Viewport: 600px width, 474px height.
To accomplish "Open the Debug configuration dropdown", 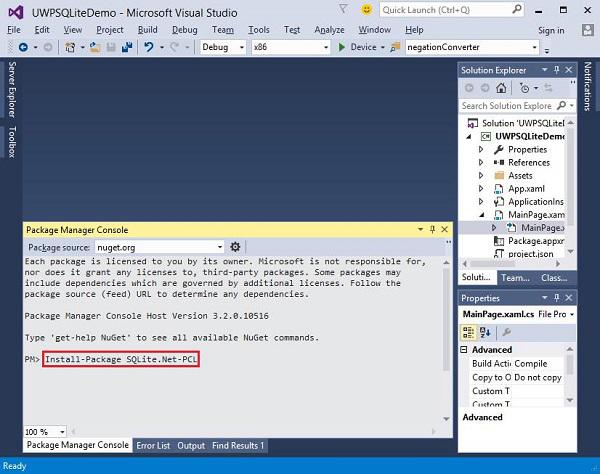I will [242, 47].
